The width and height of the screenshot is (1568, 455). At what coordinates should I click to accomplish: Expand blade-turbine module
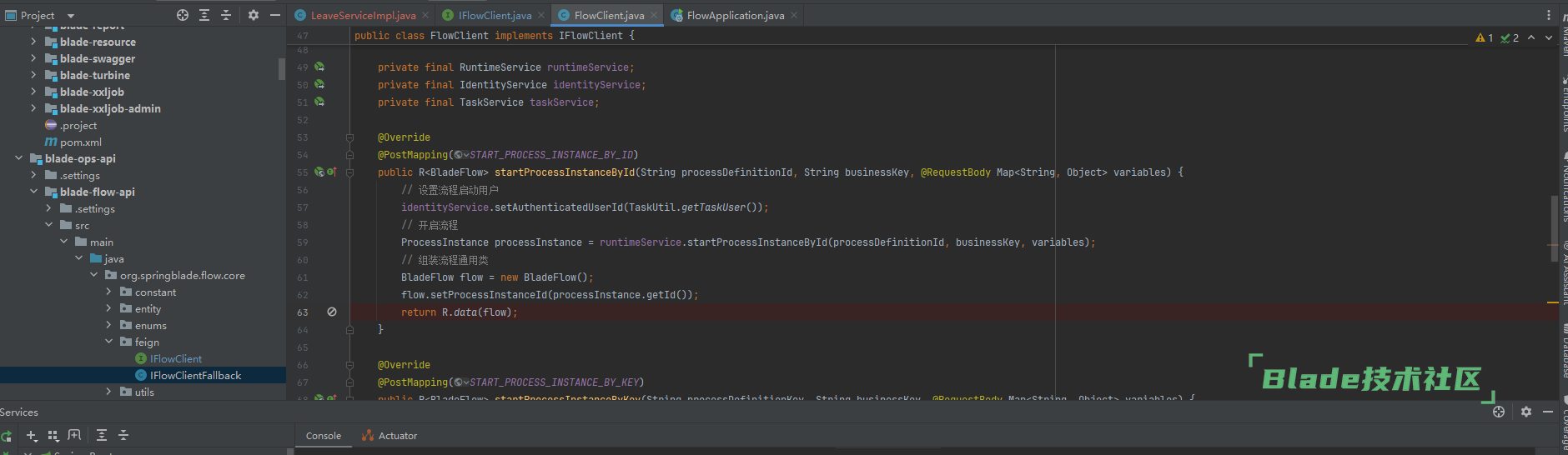tap(33, 75)
